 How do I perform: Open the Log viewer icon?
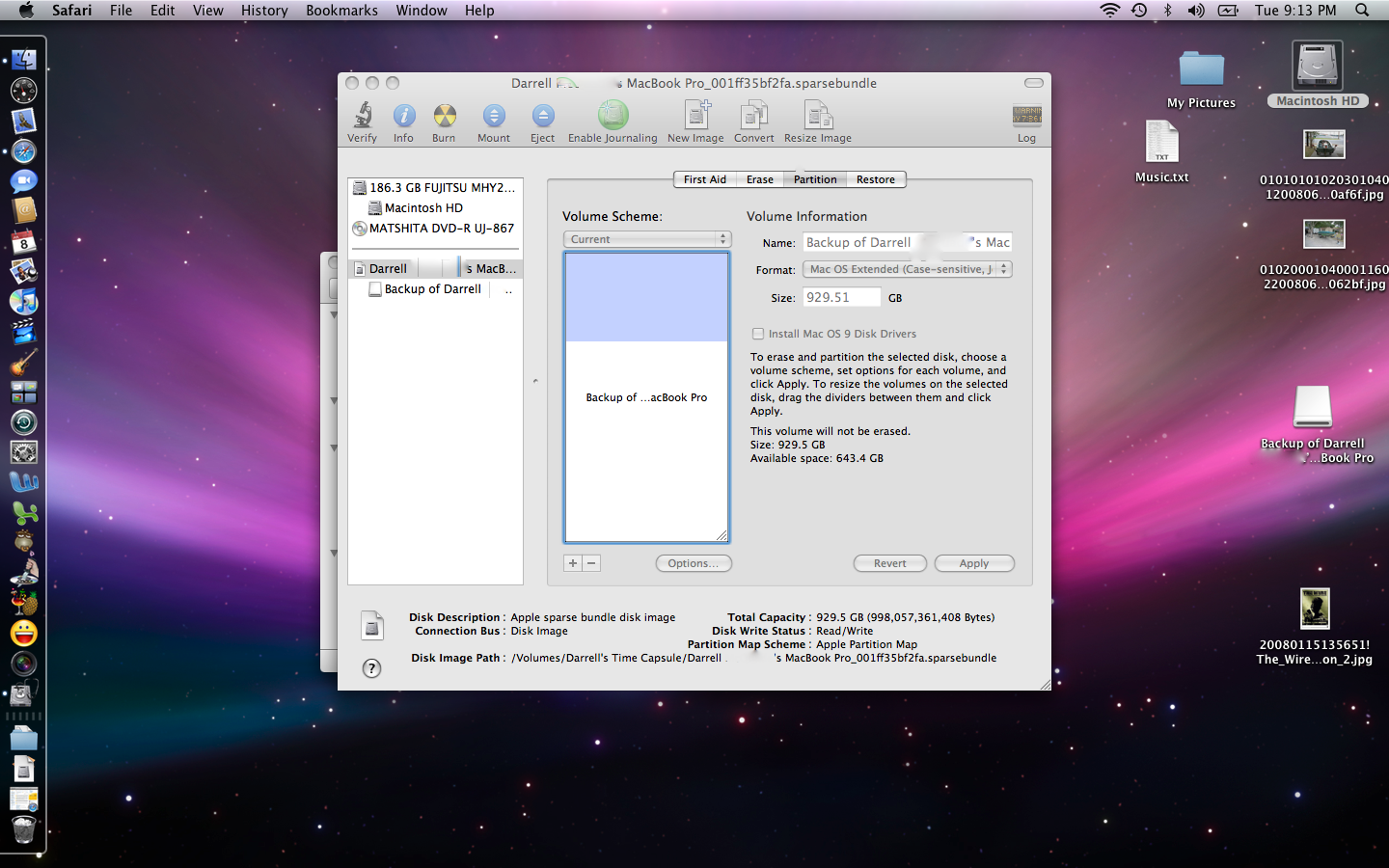coord(1026,118)
